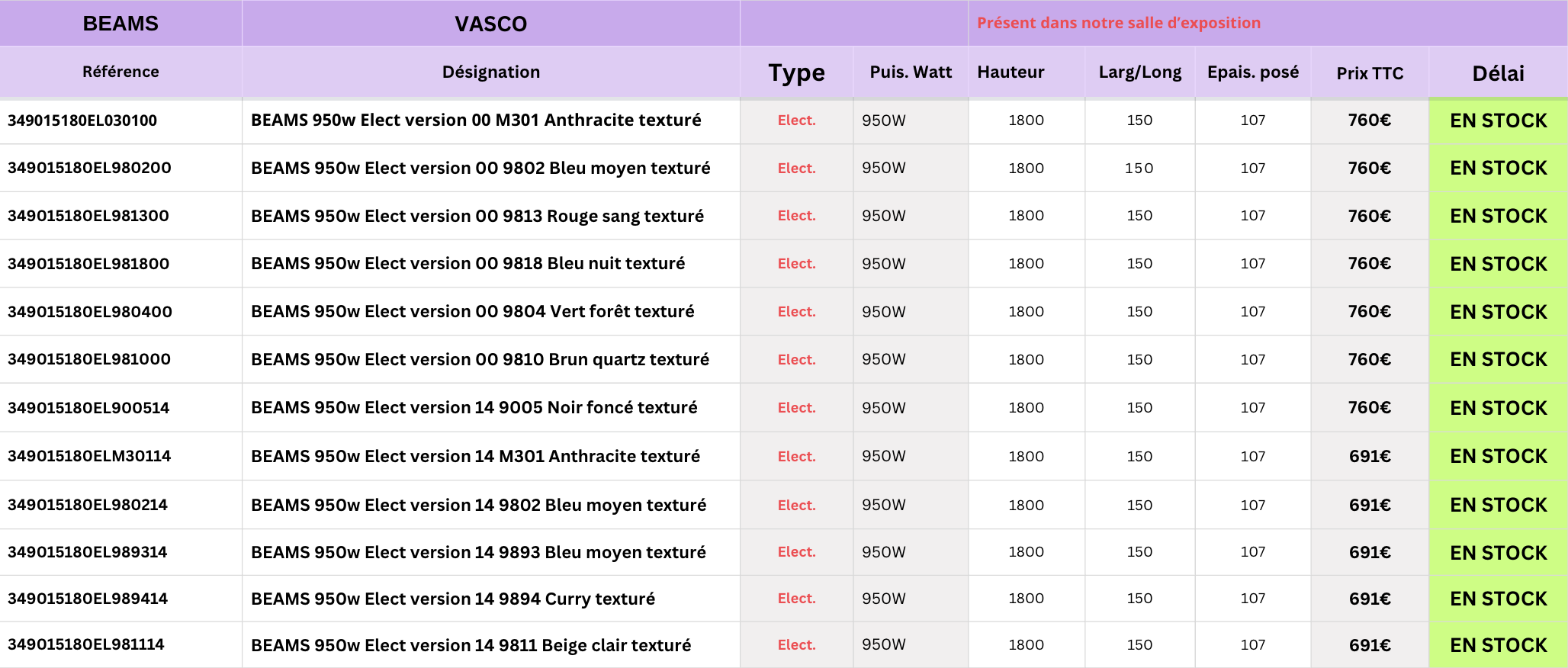Click the VASCO header cell
Image resolution: width=1568 pixels, height=668 pixels.
[490, 24]
